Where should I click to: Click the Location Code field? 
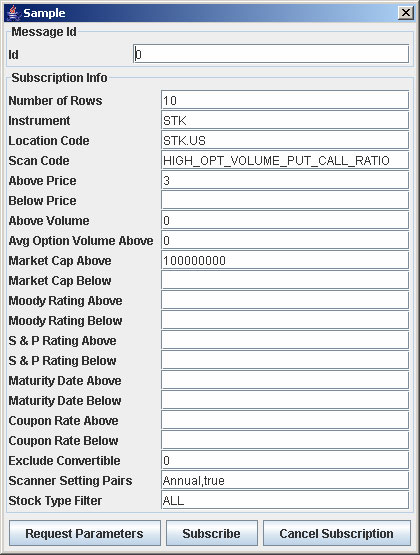point(285,140)
